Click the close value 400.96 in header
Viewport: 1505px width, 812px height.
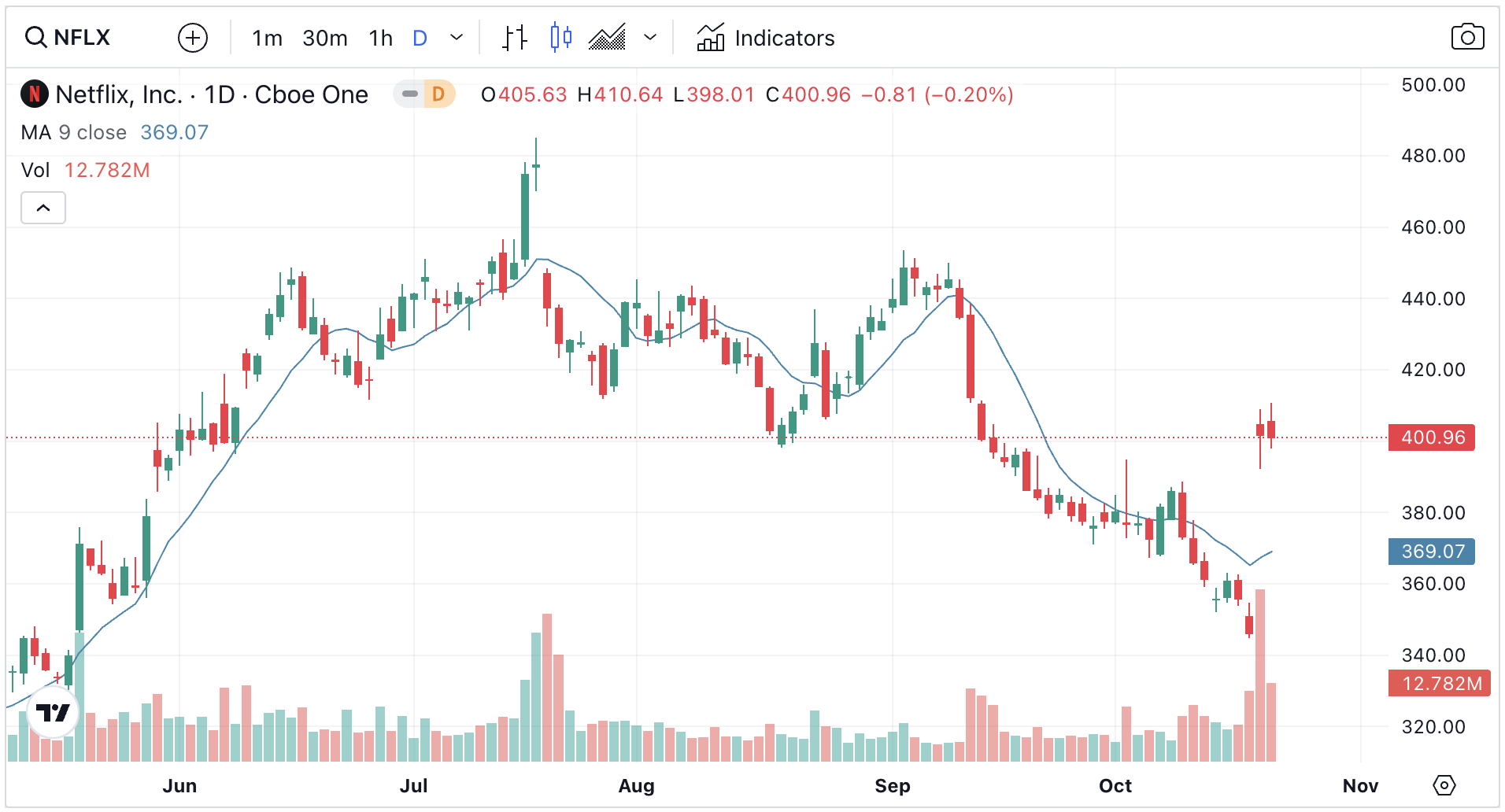point(816,94)
